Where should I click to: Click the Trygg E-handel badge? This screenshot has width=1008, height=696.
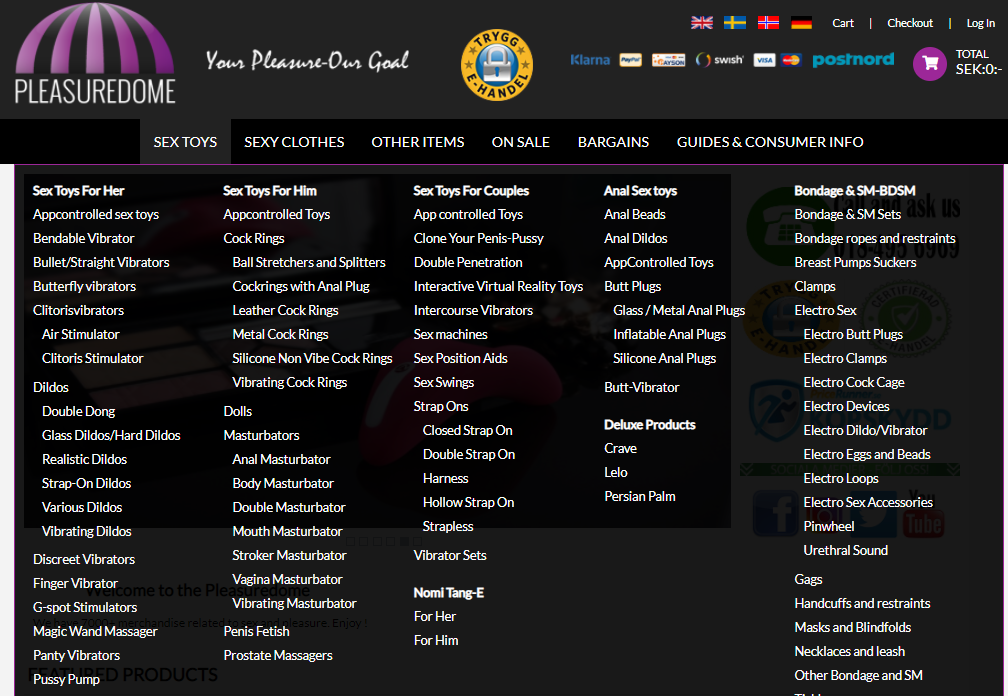point(497,65)
